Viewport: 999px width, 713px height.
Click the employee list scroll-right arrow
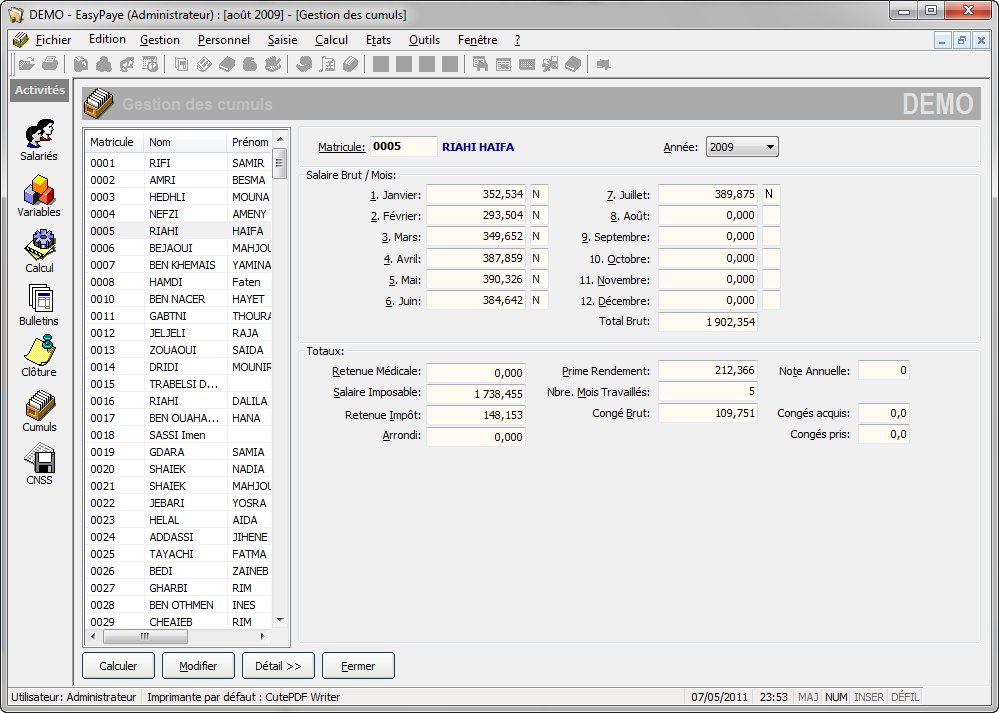262,636
